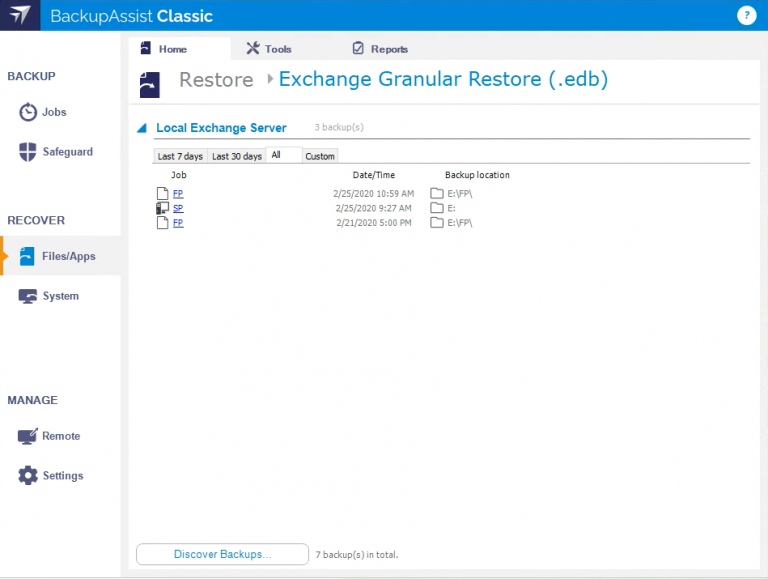Filter backups to Last 7 days
This screenshot has width=768, height=579.
[x=180, y=156]
